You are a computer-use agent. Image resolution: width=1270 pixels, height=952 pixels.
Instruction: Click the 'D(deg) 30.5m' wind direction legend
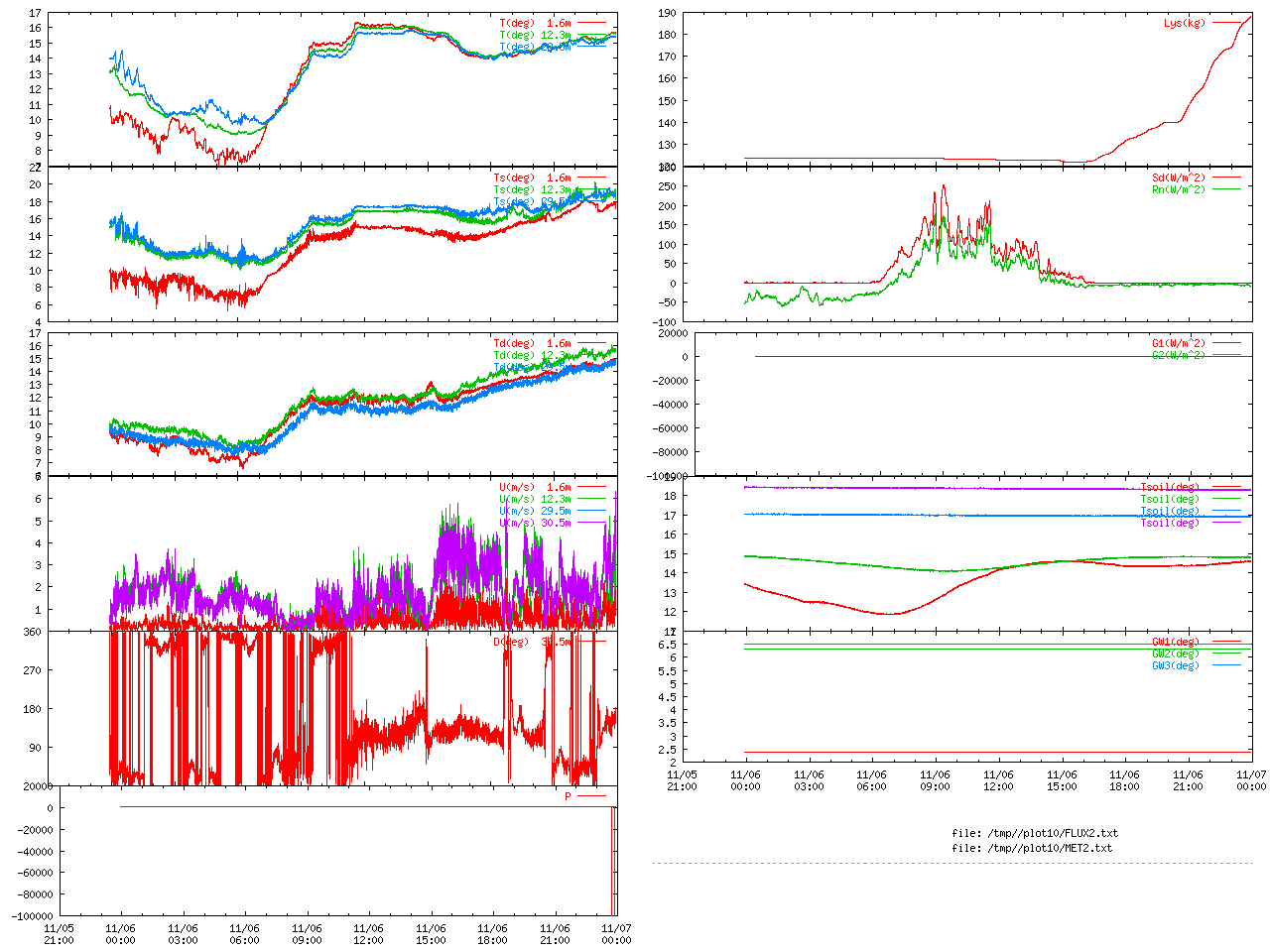click(532, 642)
